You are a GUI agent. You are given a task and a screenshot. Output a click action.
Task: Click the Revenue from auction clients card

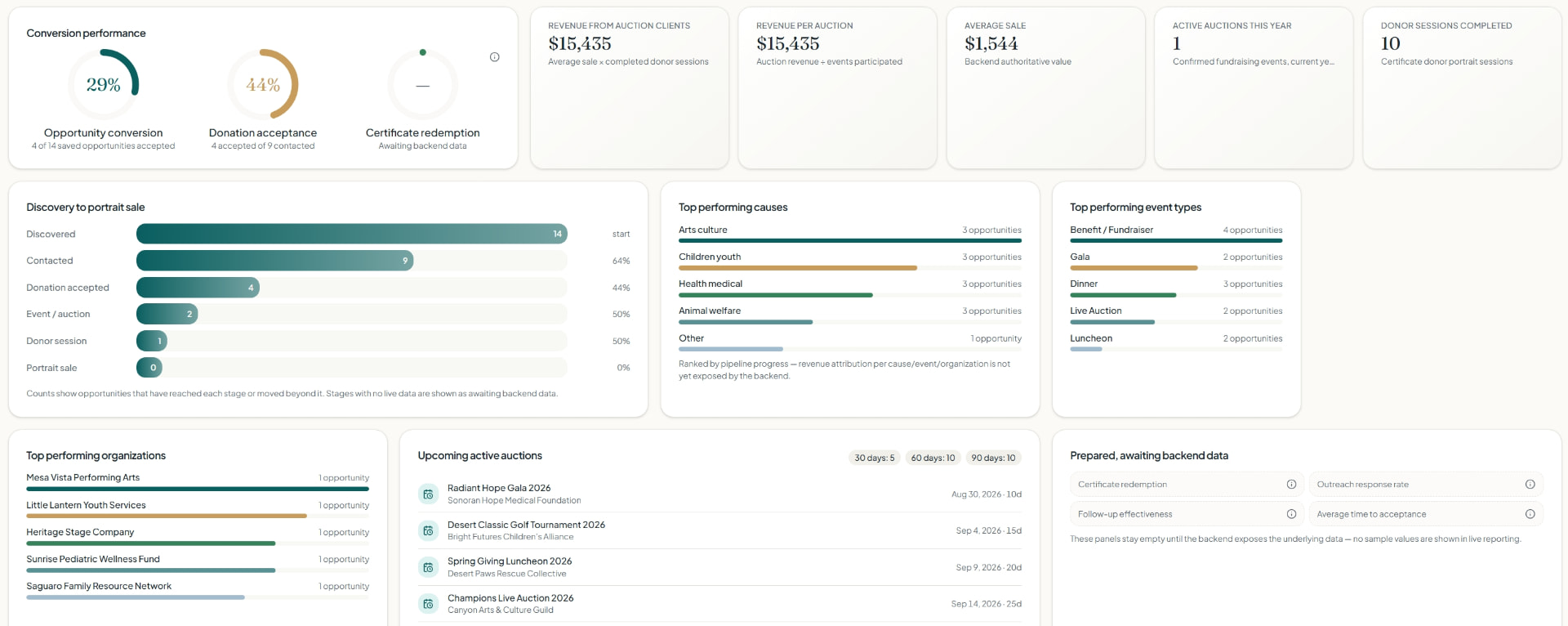629,88
